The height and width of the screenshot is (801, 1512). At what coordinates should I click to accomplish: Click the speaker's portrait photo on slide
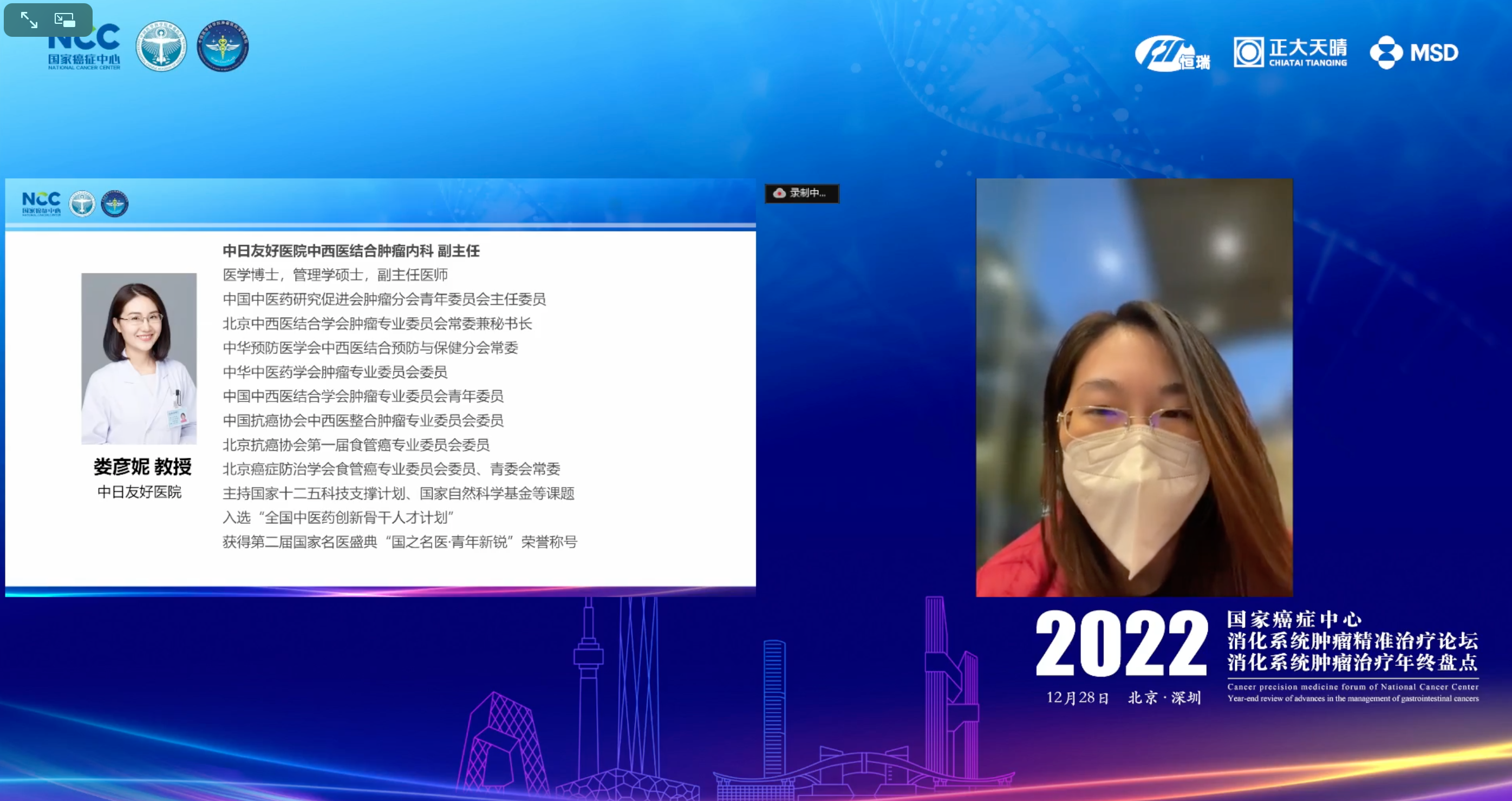(x=139, y=358)
